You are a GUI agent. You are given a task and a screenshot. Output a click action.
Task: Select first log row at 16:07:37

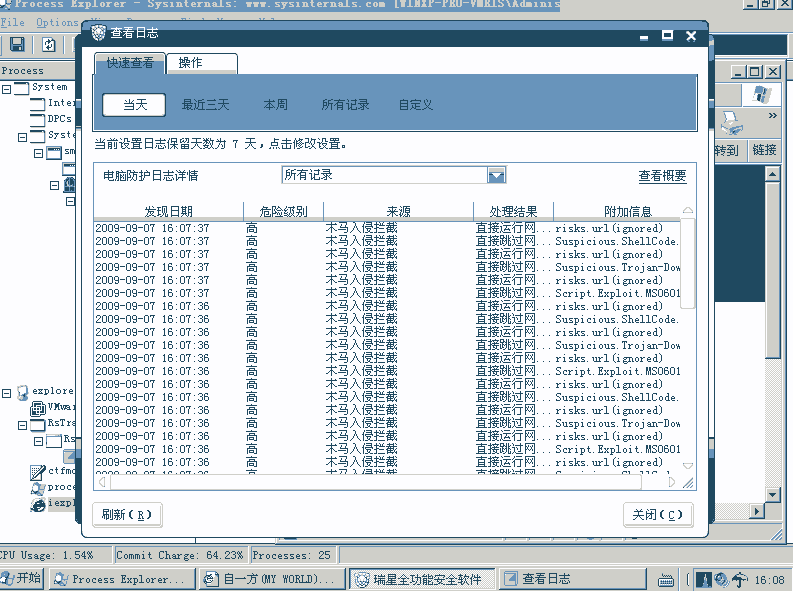[x=387, y=229]
